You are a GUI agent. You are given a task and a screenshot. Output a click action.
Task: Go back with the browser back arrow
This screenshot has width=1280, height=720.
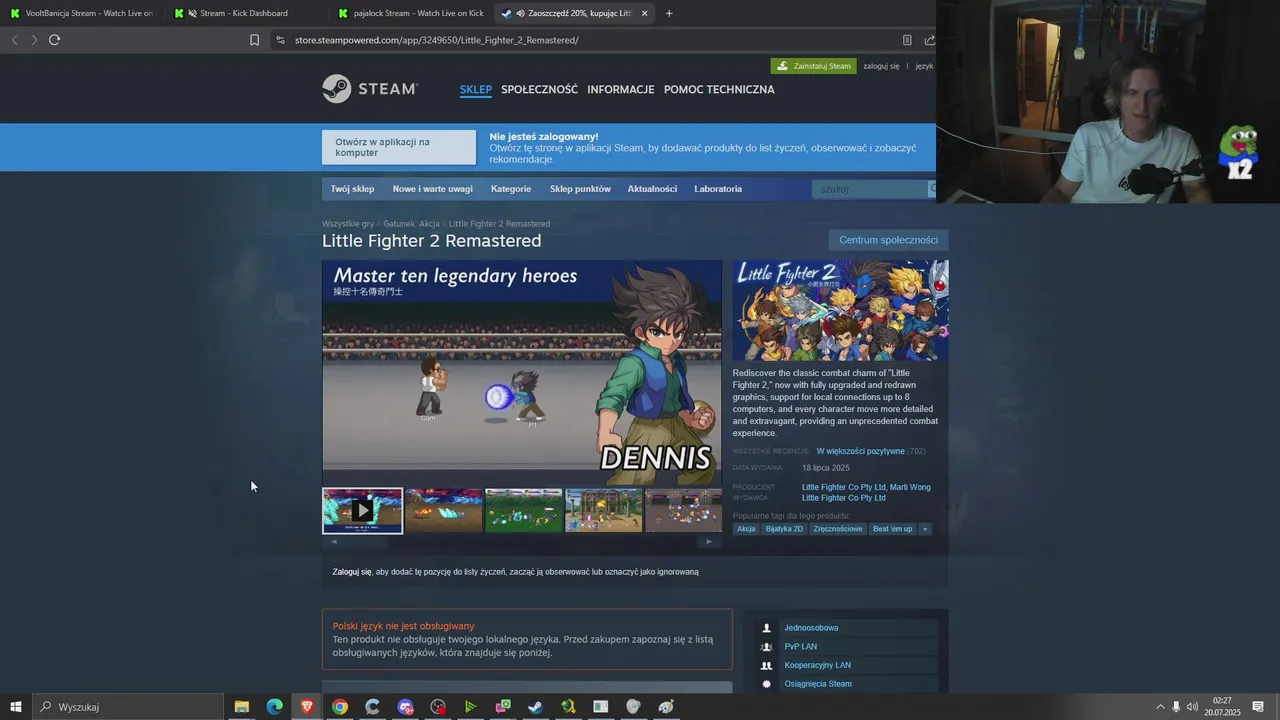[x=14, y=40]
